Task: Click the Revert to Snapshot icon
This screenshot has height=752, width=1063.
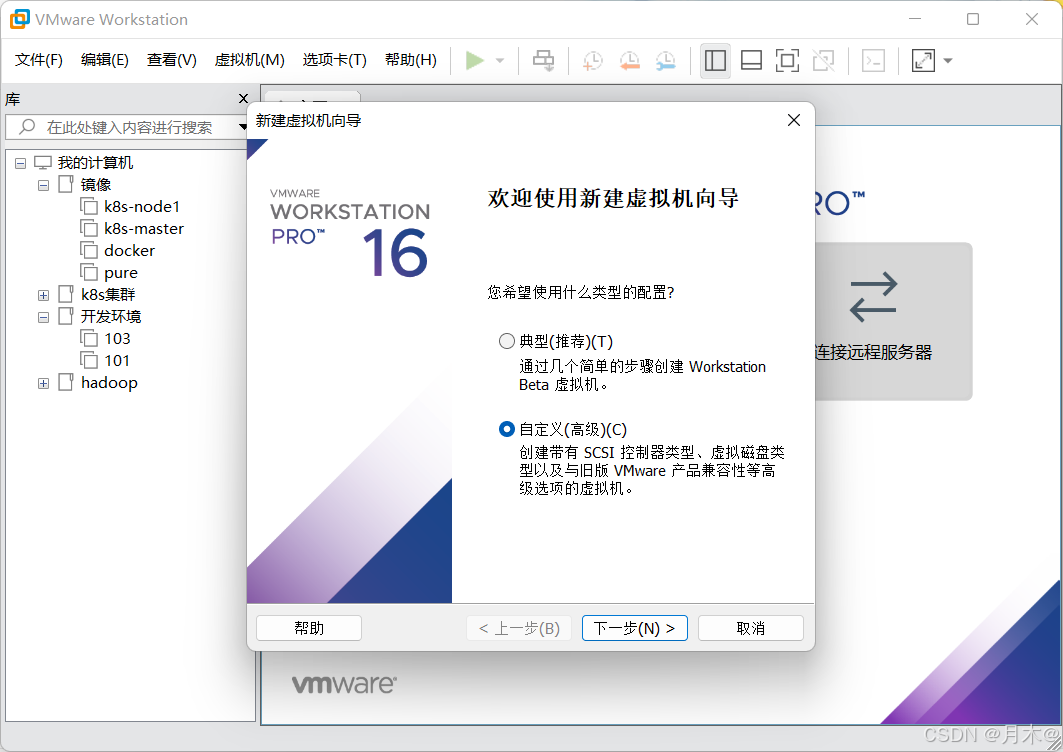Action: pyautogui.click(x=629, y=60)
